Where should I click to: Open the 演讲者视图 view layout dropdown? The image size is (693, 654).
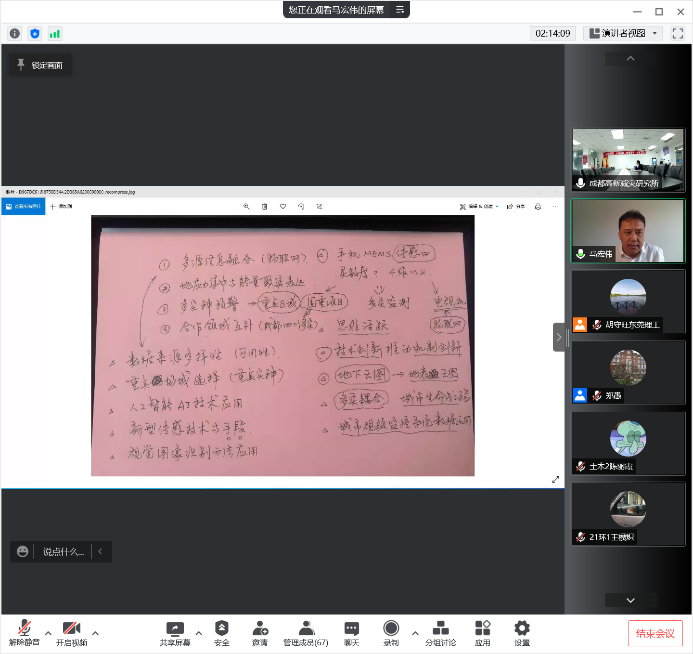pos(624,33)
